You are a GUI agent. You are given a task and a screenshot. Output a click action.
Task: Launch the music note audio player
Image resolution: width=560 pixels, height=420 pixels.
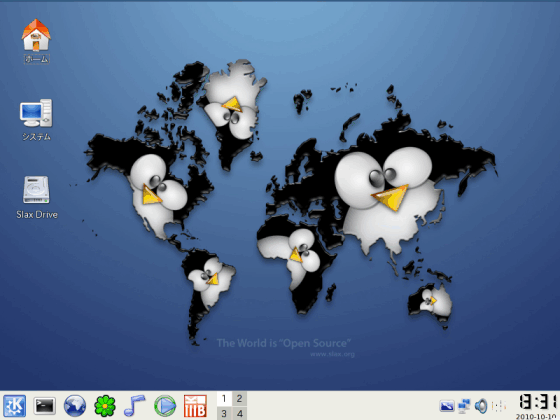pos(134,406)
